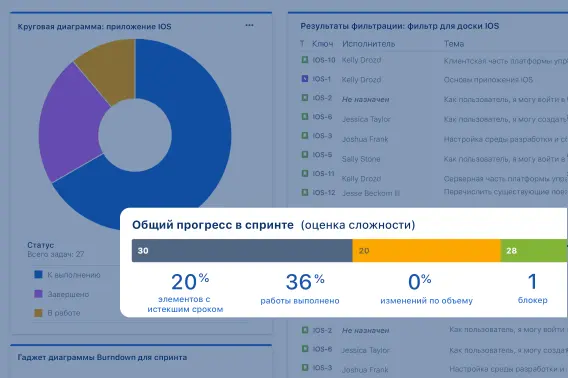Click the blue swatch for 'К выполнению'

[x=38, y=274]
